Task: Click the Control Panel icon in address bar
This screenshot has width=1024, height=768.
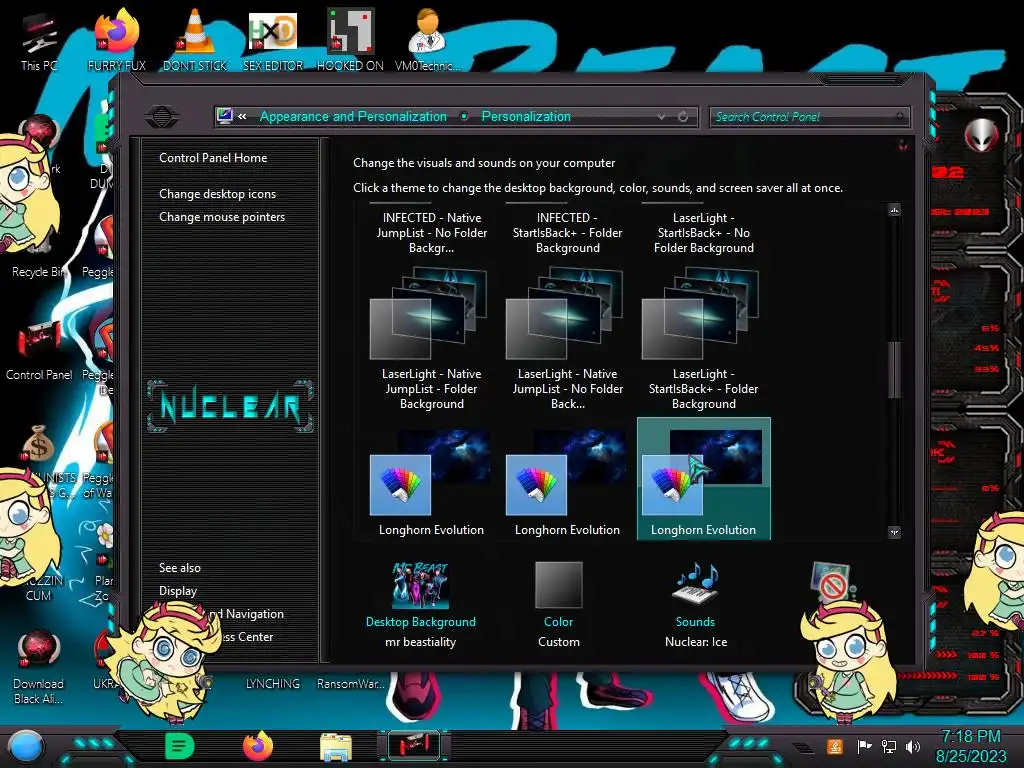Action: [x=225, y=116]
